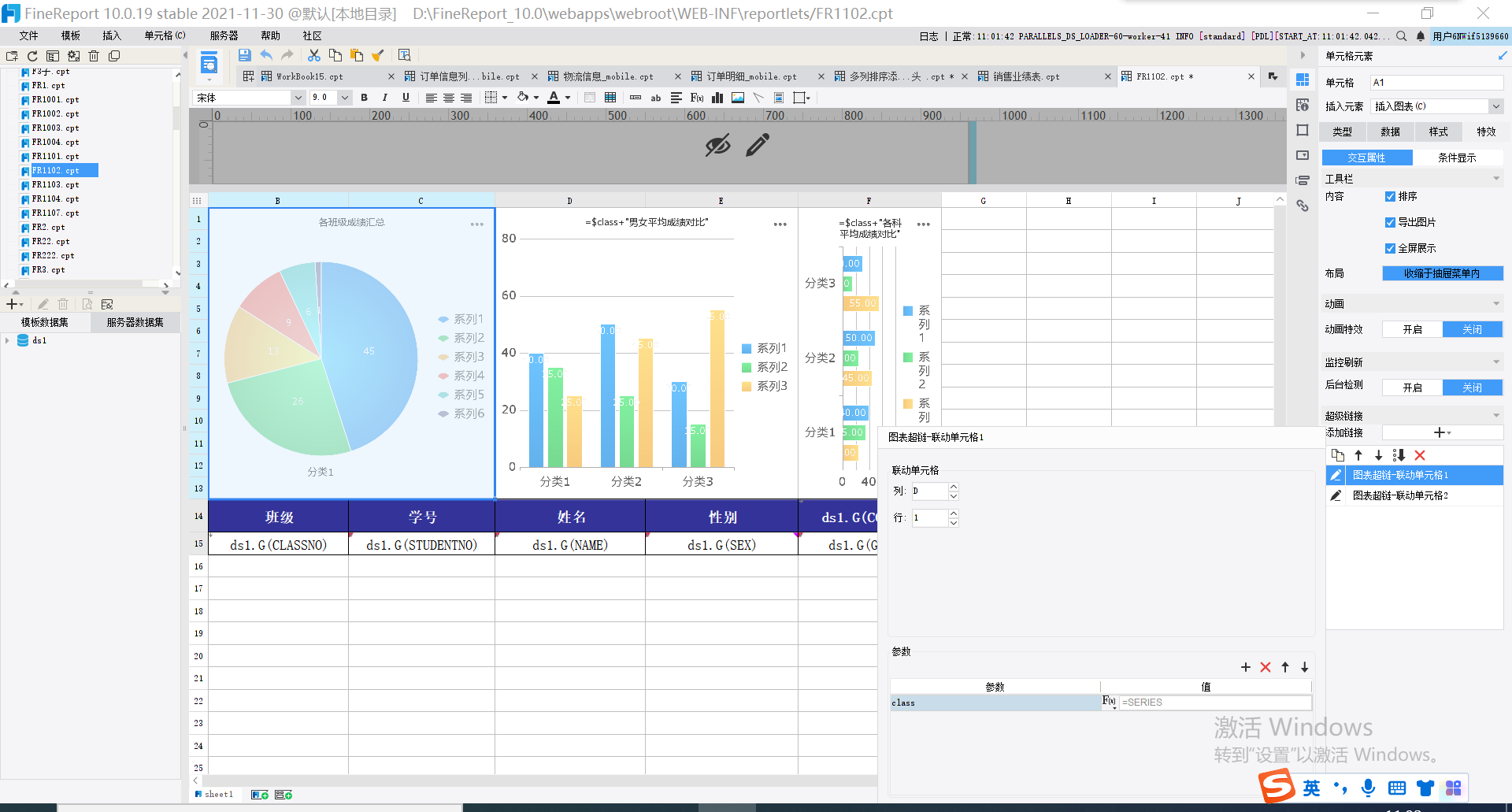The width and height of the screenshot is (1512, 812).
Task: Click the Bold formatting button
Action: point(364,98)
